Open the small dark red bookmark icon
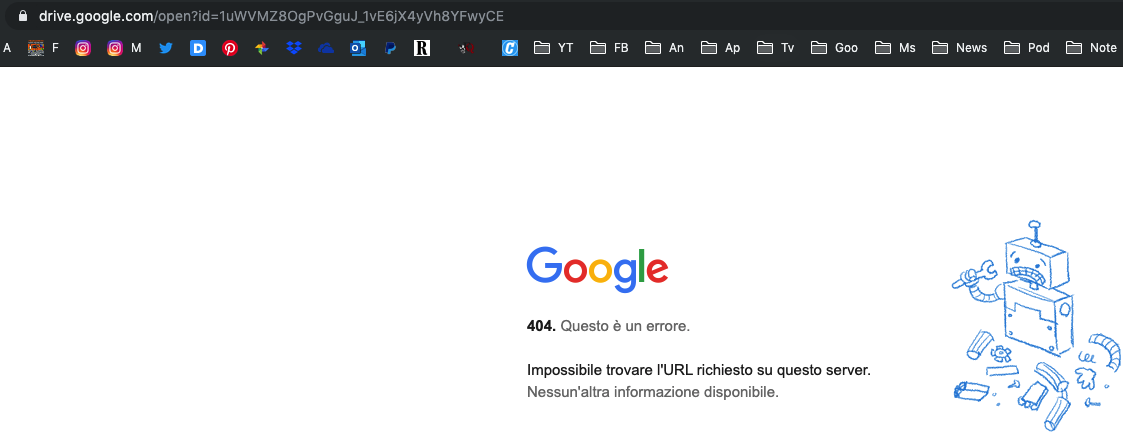Viewport: 1123px width, 441px height. click(466, 48)
